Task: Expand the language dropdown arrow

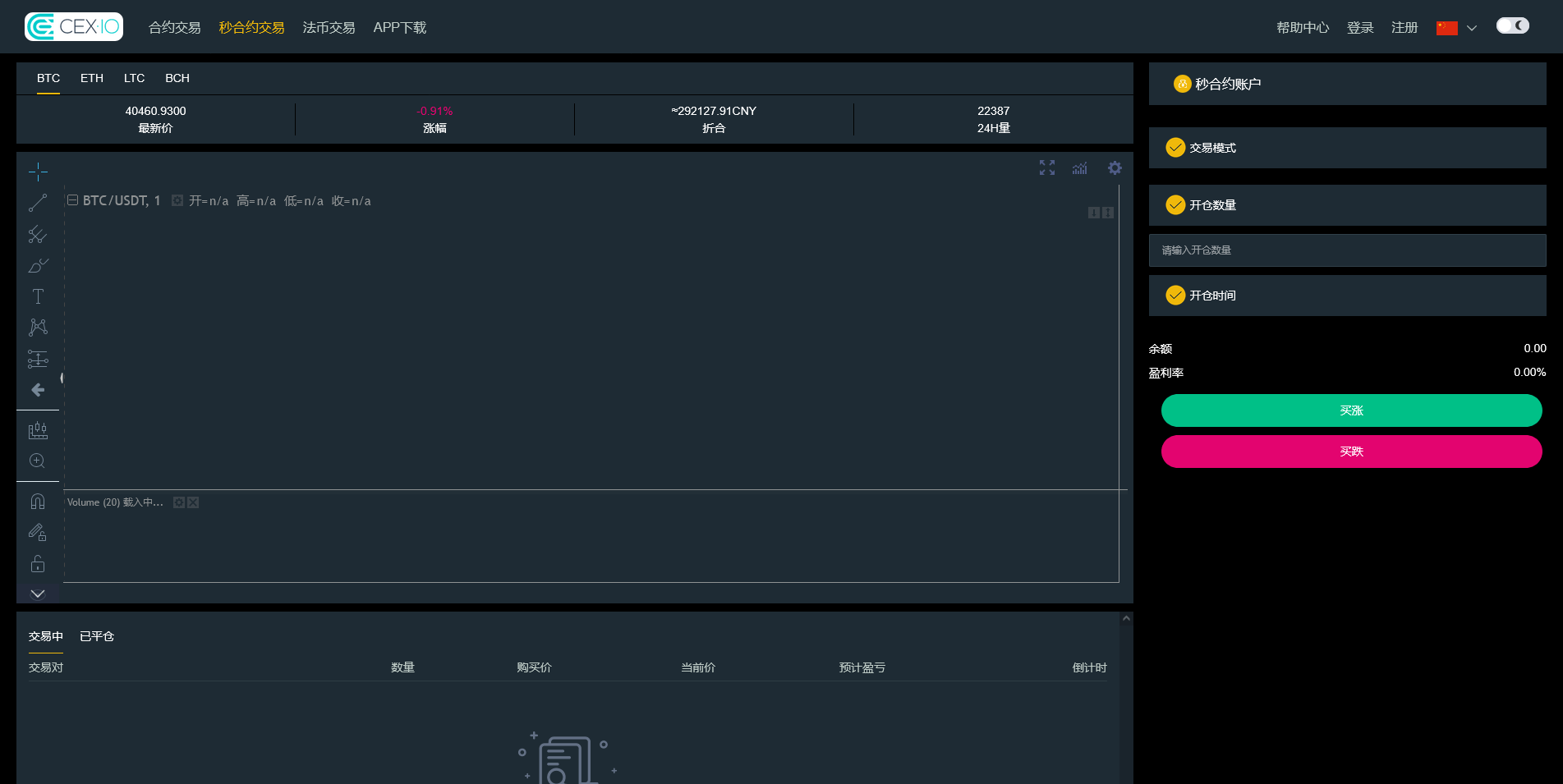Action: pos(1472,28)
